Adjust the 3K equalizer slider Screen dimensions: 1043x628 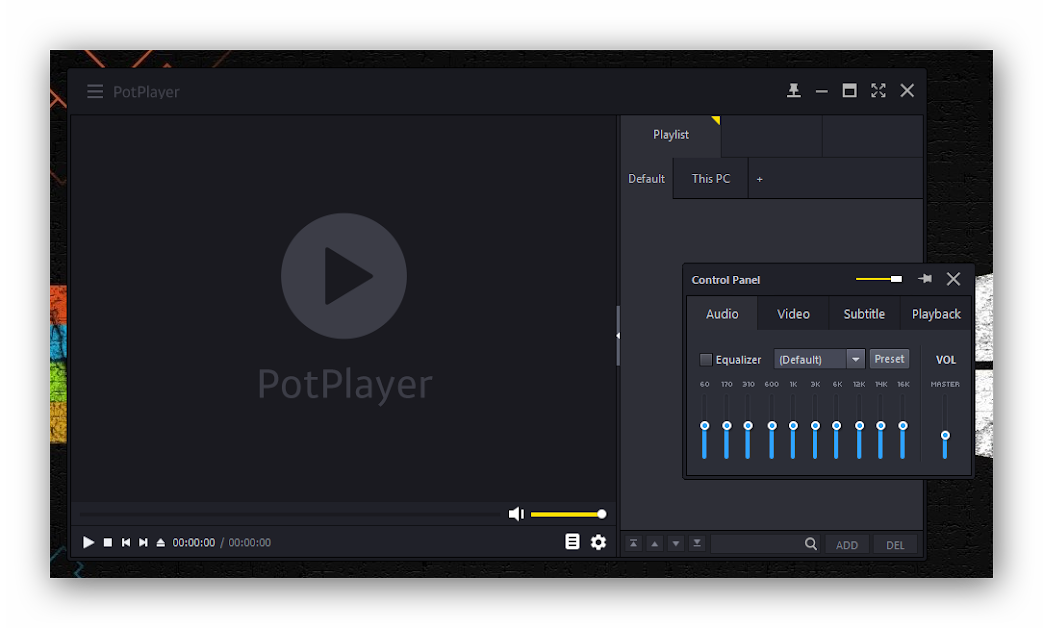[x=815, y=426]
